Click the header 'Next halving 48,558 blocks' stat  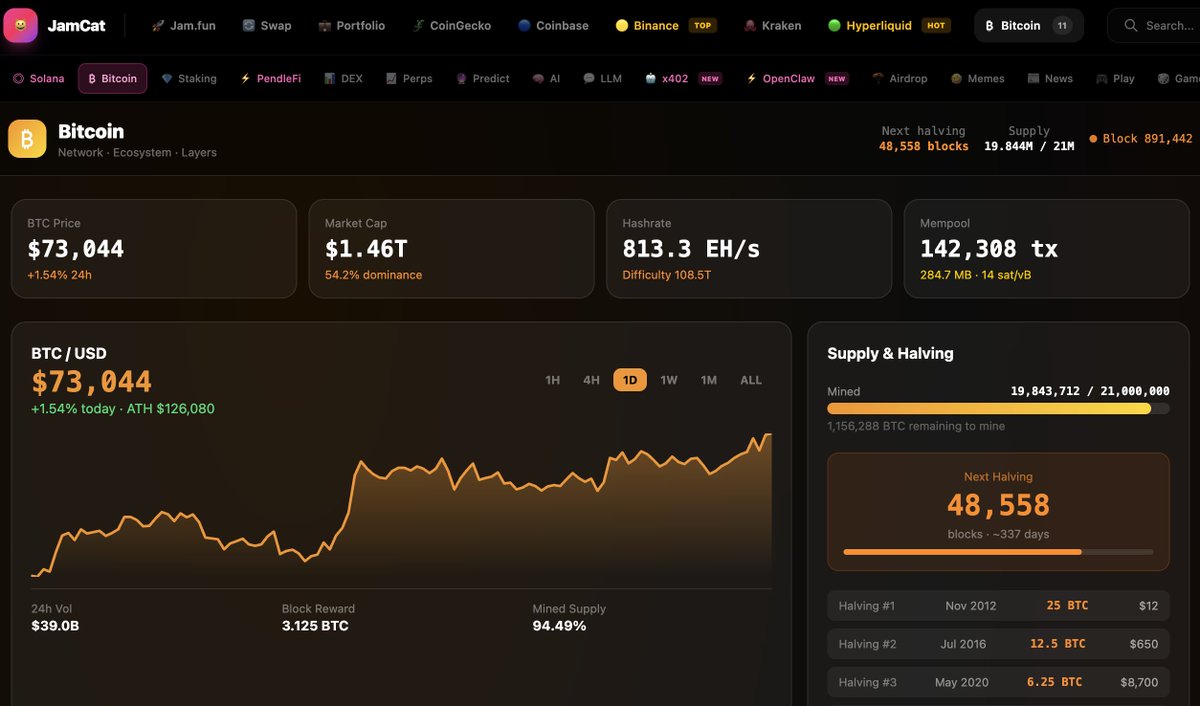(x=924, y=139)
